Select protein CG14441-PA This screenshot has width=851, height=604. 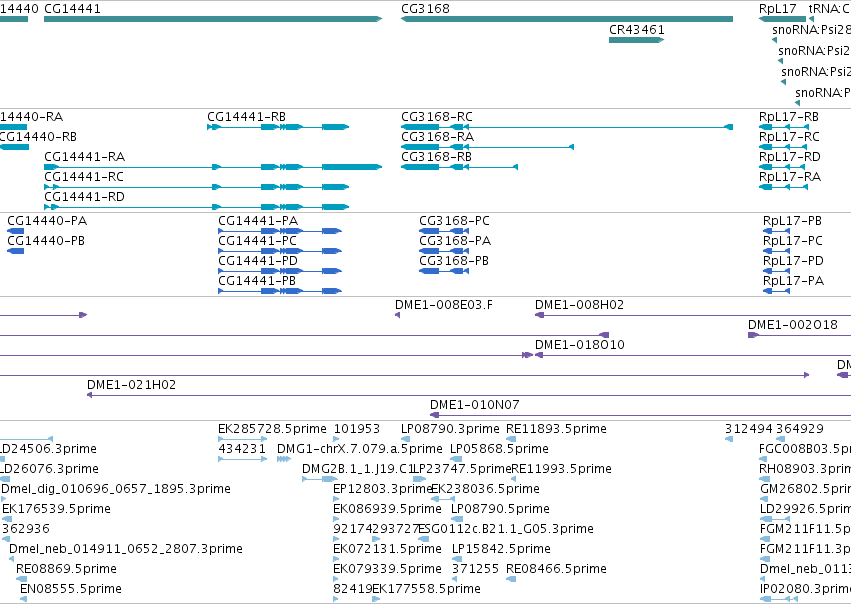(280, 231)
